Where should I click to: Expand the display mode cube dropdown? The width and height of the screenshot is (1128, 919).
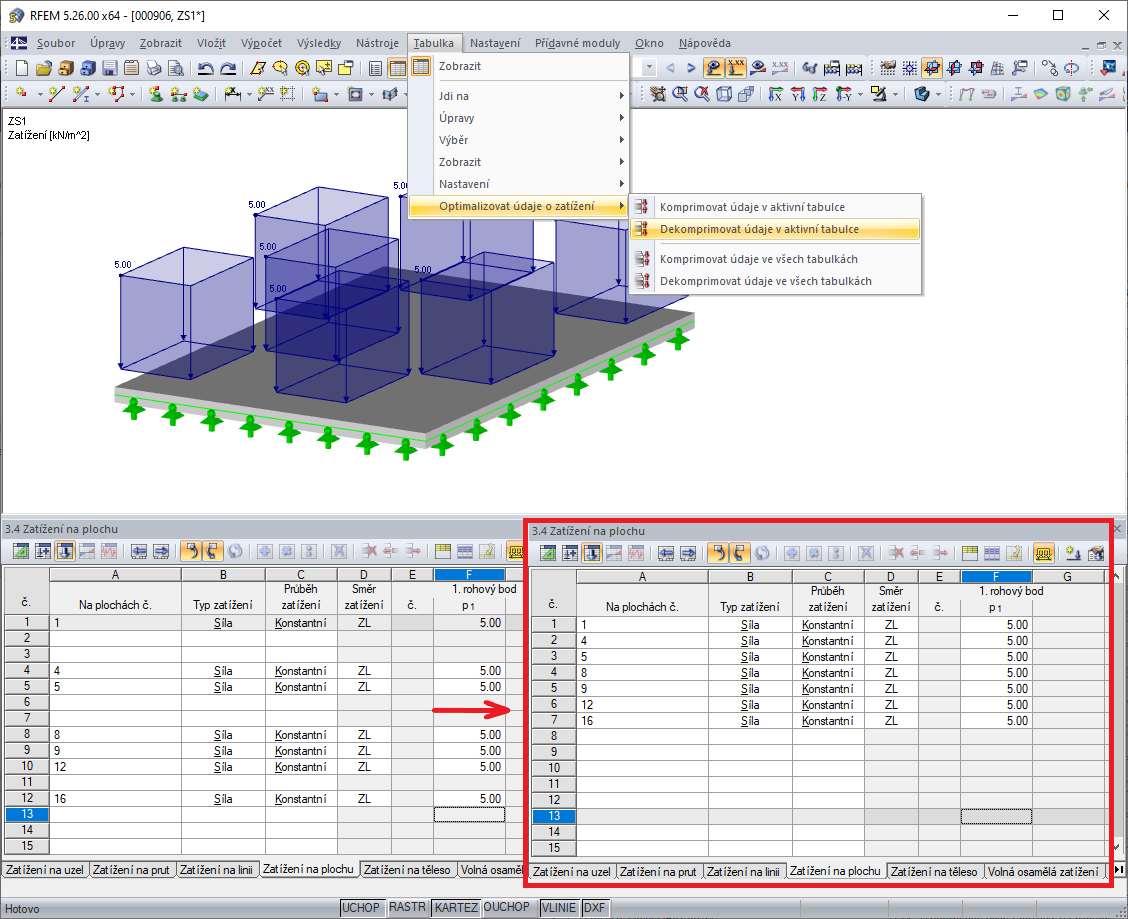coord(939,94)
